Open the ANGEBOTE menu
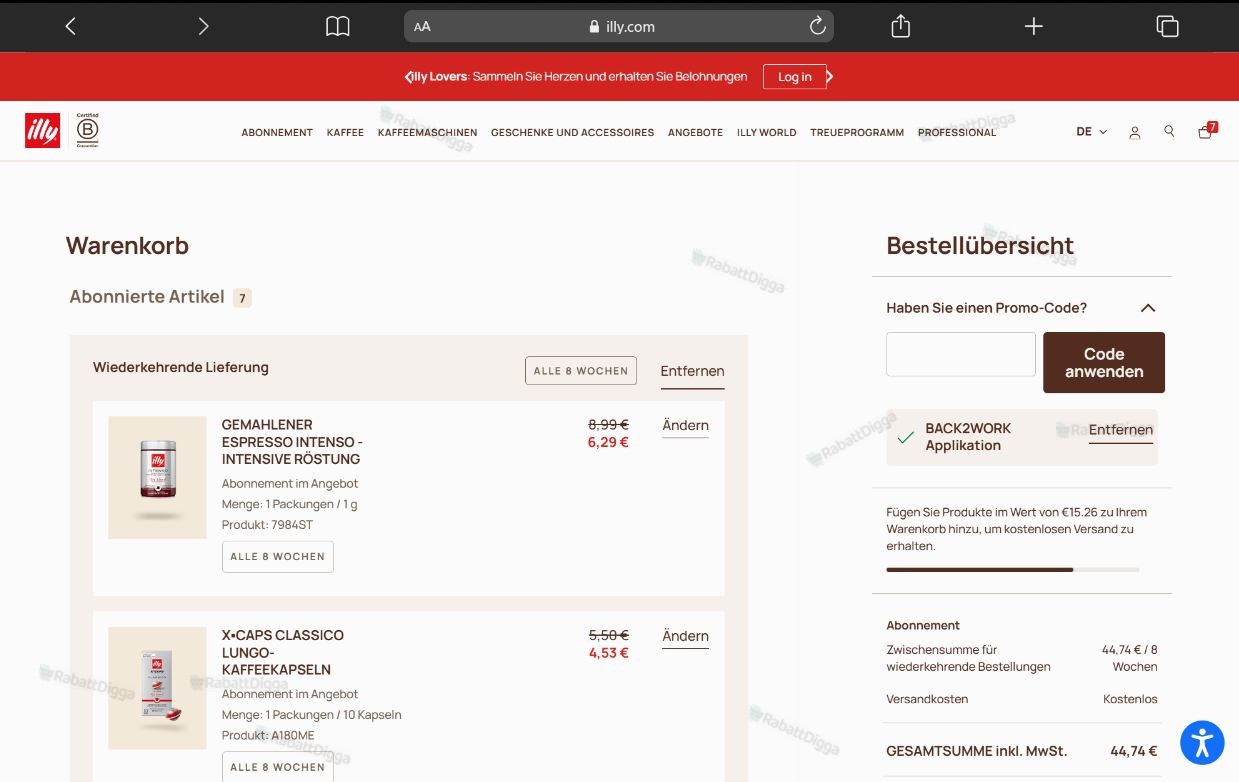Image resolution: width=1239 pixels, height=782 pixels. pyautogui.click(x=695, y=132)
